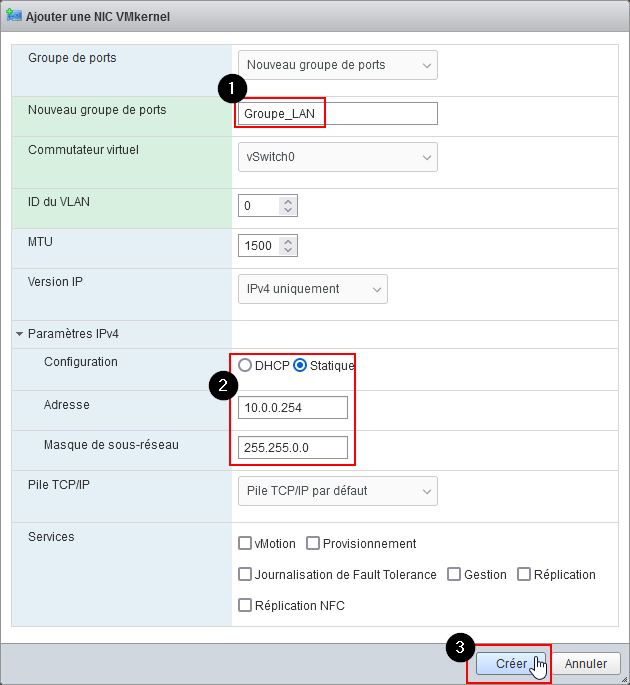Open the Version IP dropdown
The height and width of the screenshot is (685, 630).
coord(312,289)
